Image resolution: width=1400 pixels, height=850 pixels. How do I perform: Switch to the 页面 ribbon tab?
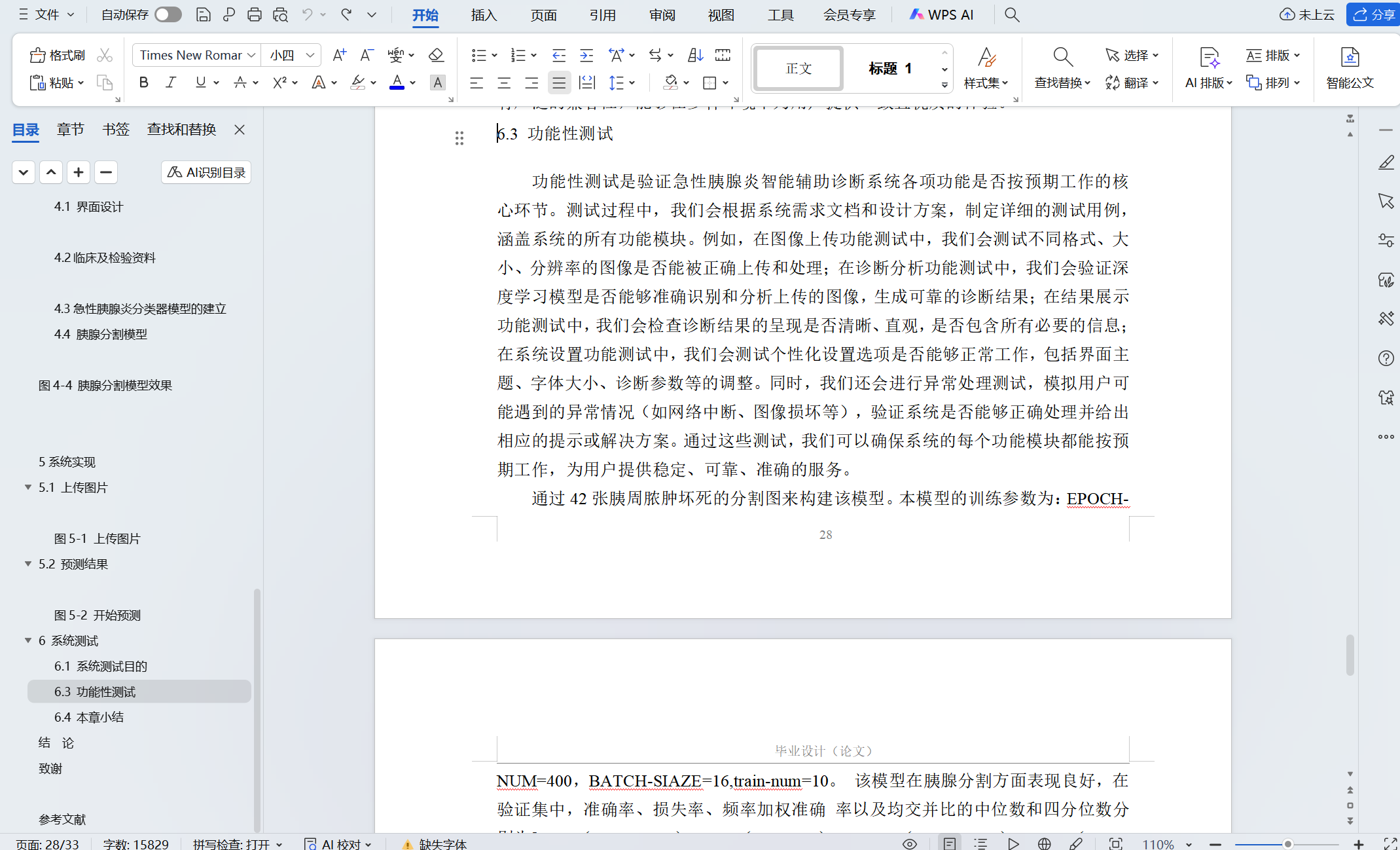pos(543,15)
